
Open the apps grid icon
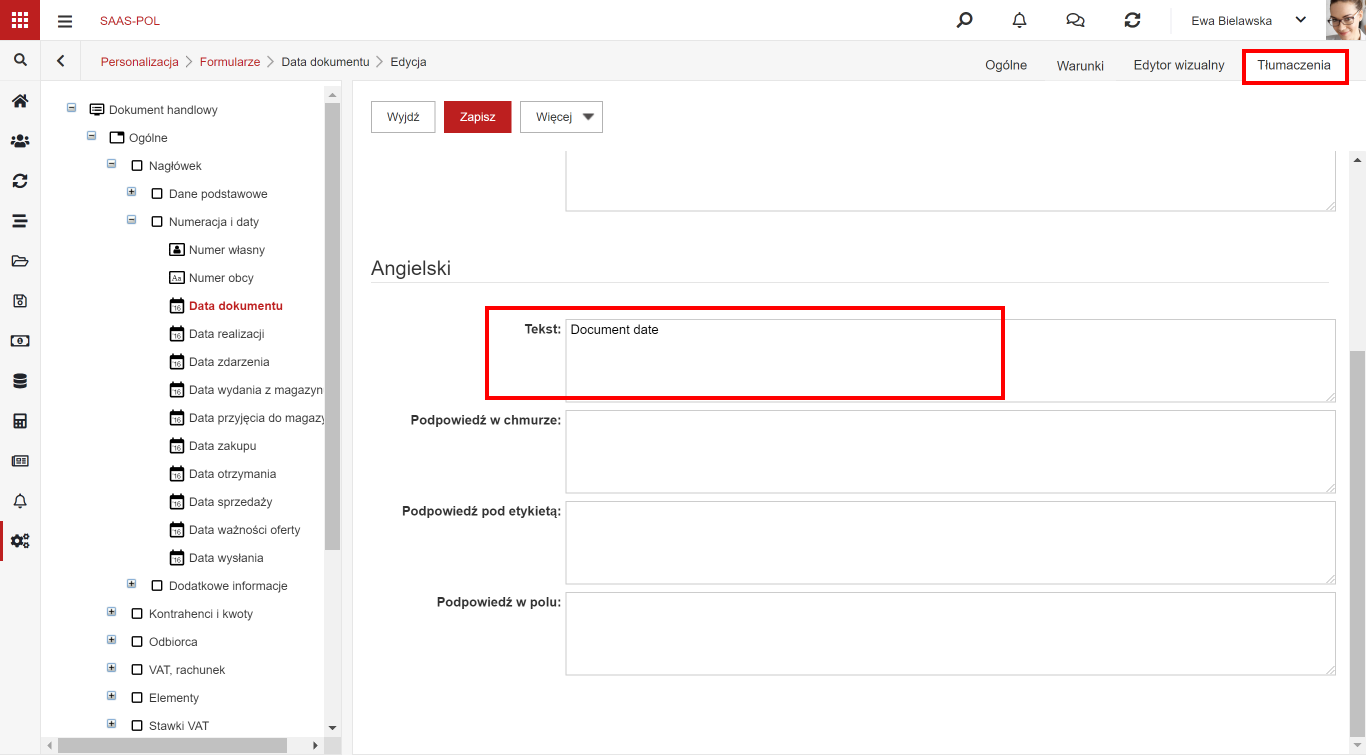tap(20, 20)
